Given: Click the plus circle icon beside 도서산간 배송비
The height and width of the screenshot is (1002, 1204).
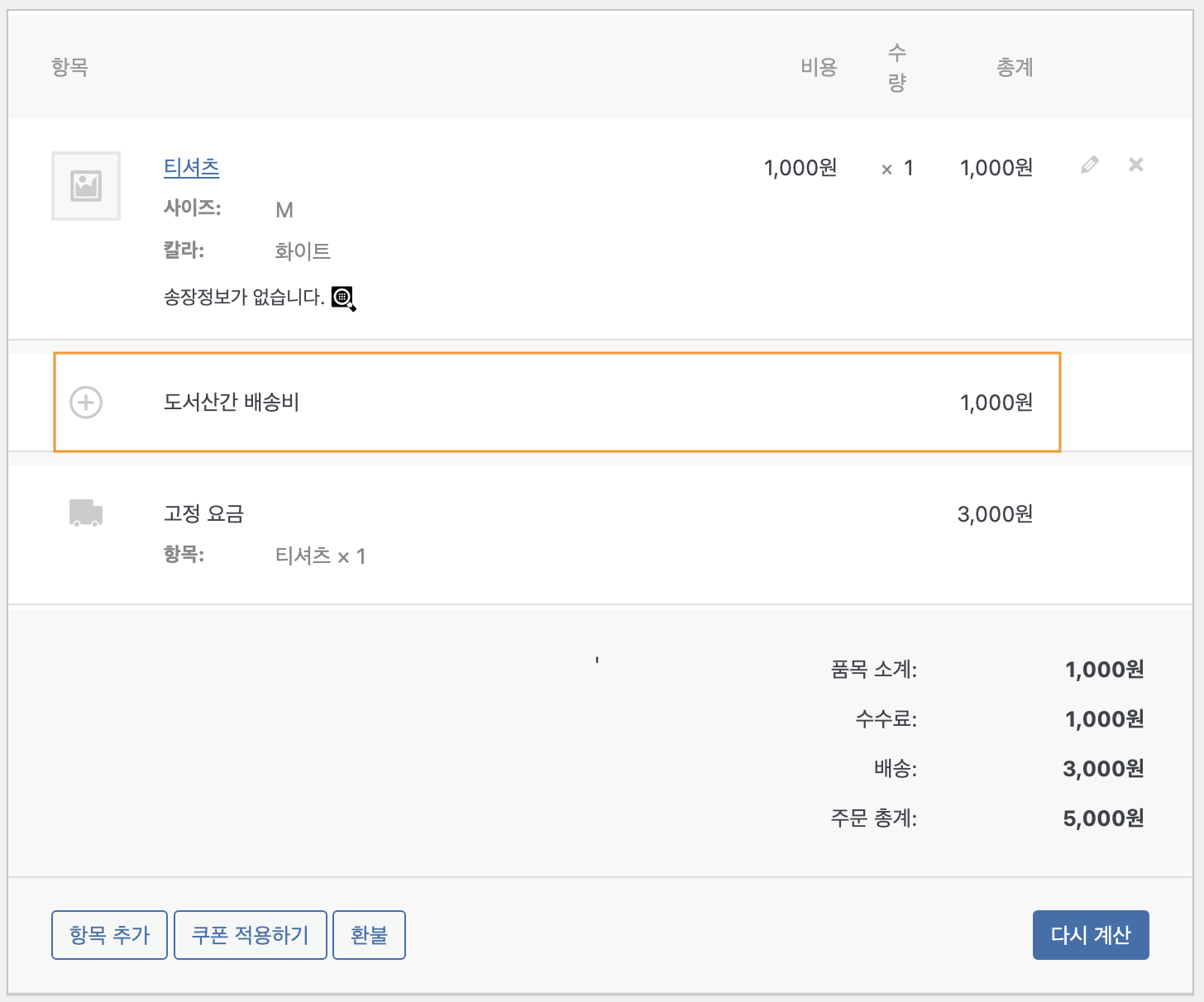Looking at the screenshot, I should pyautogui.click(x=86, y=403).
